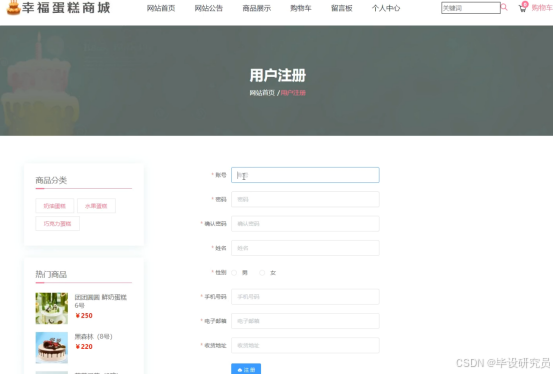The image size is (554, 374).
Task: Click the ¥250 price text
Action: point(84,315)
